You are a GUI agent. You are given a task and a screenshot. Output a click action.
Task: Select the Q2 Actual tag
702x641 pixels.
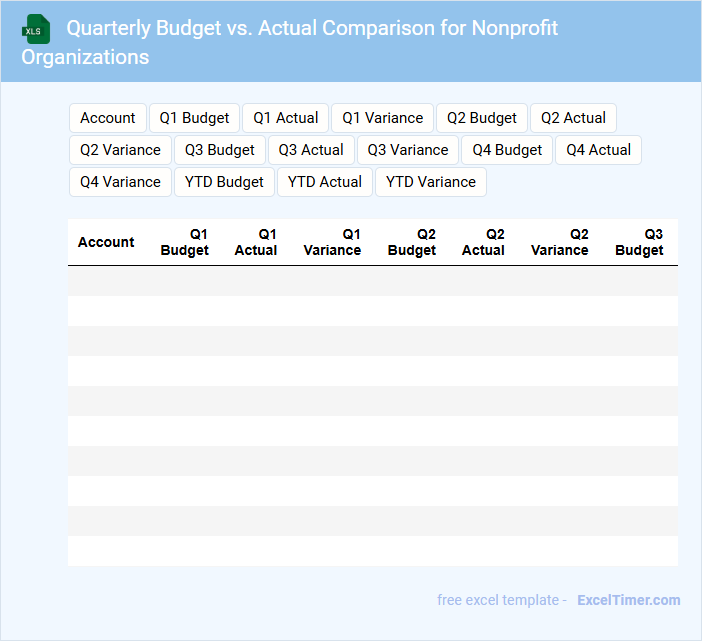573,118
